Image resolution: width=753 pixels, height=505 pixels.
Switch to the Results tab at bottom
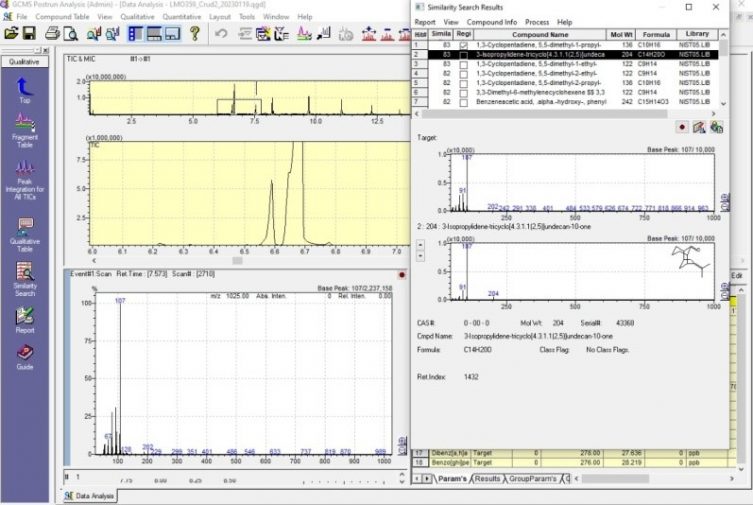click(489, 479)
